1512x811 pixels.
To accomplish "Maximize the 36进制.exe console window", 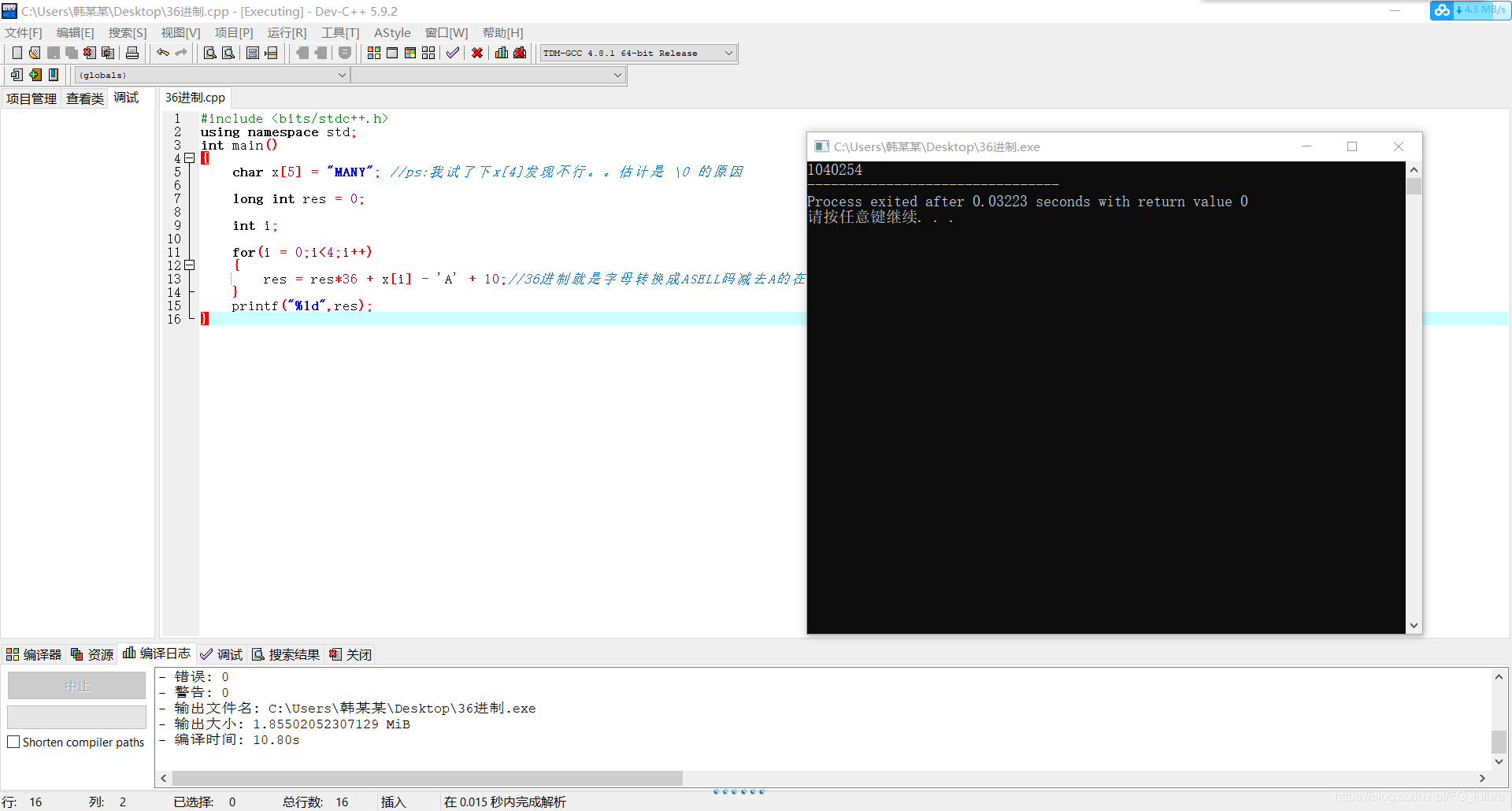I will pos(1352,146).
